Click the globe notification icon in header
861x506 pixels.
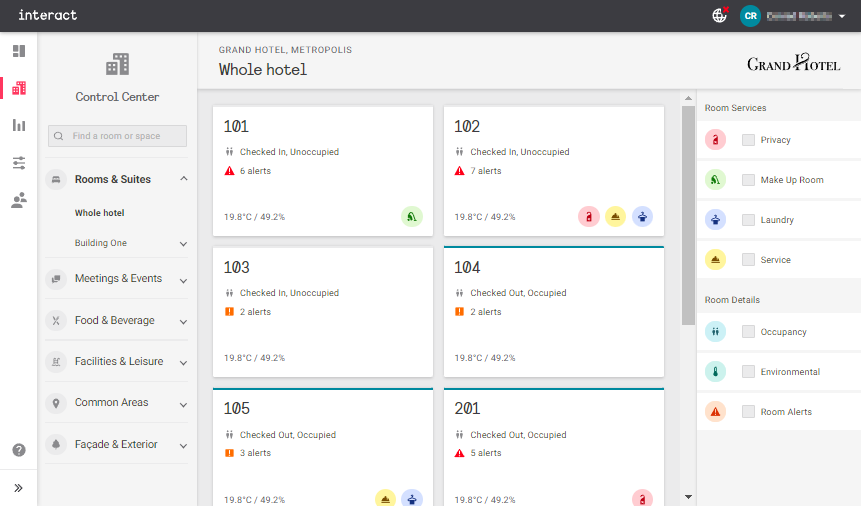(719, 16)
